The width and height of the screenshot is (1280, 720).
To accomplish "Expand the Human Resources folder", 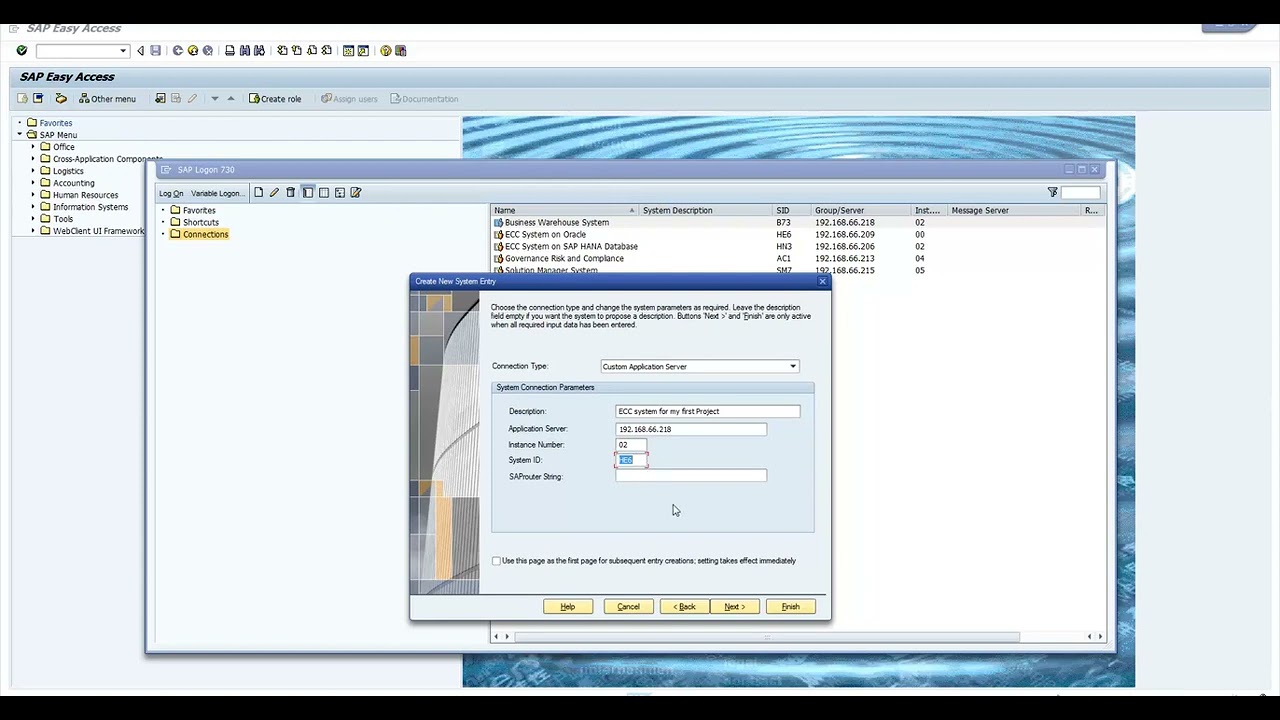I will (32, 195).
